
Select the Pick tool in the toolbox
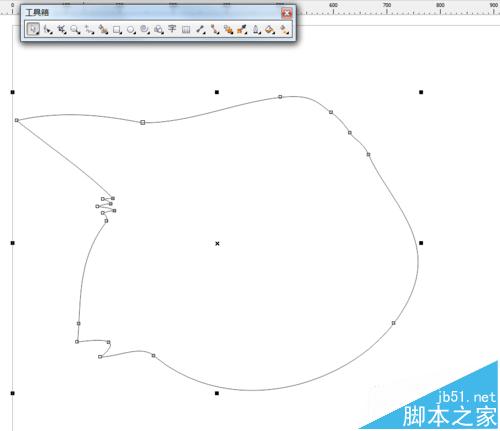33,29
